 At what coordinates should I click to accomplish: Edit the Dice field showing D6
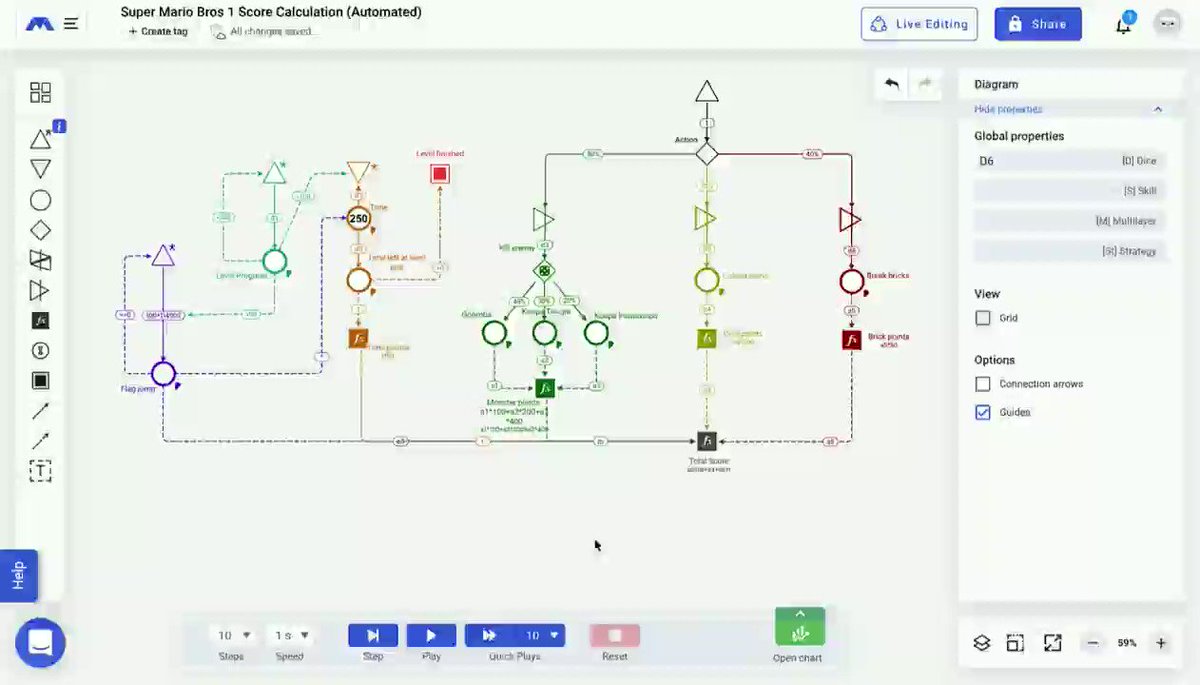point(1068,161)
